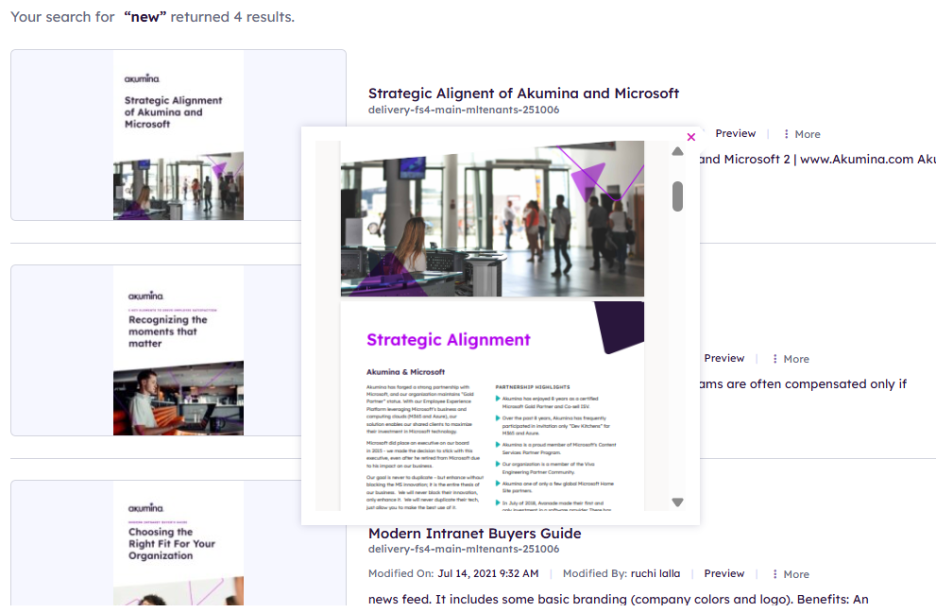Screen dimensions: 936x606
Task: Click the Strategic Alignment heading in the preview
Action: 448,340
